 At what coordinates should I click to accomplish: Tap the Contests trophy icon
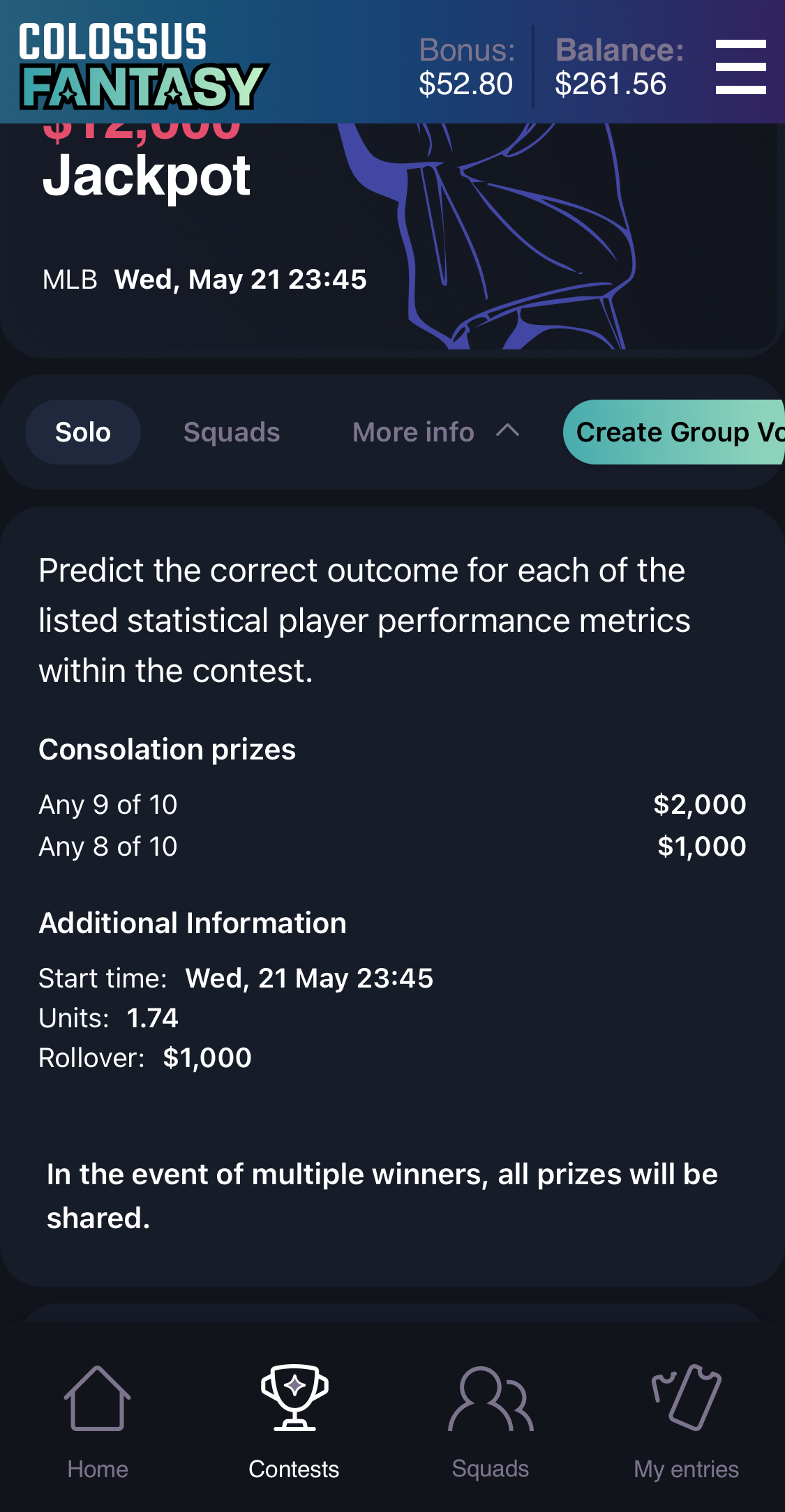tap(294, 1398)
